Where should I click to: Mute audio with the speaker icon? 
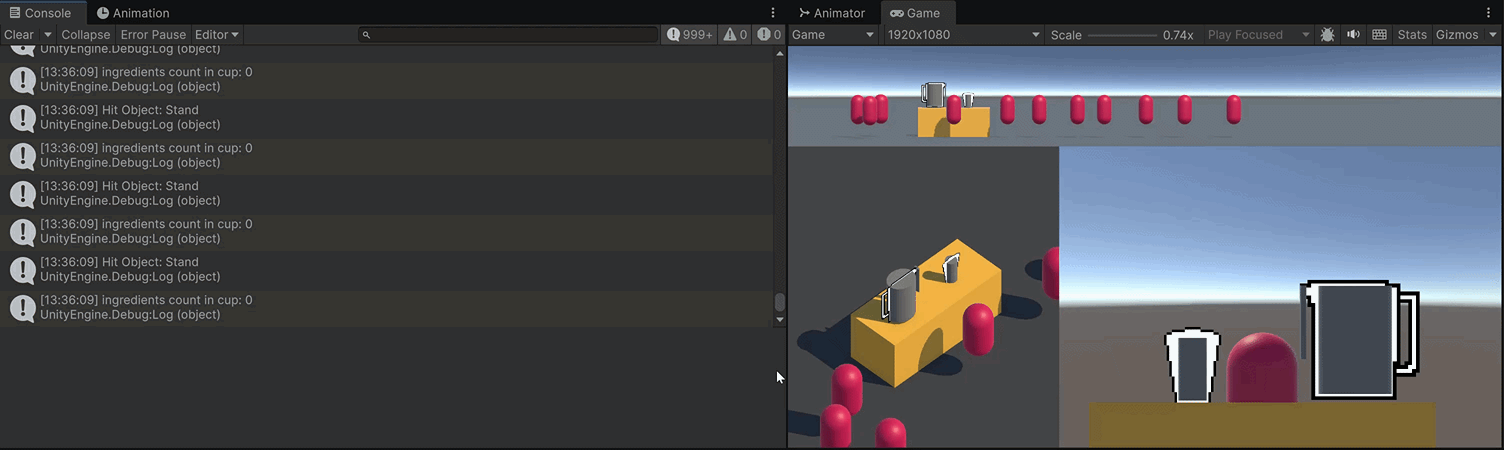point(1353,34)
